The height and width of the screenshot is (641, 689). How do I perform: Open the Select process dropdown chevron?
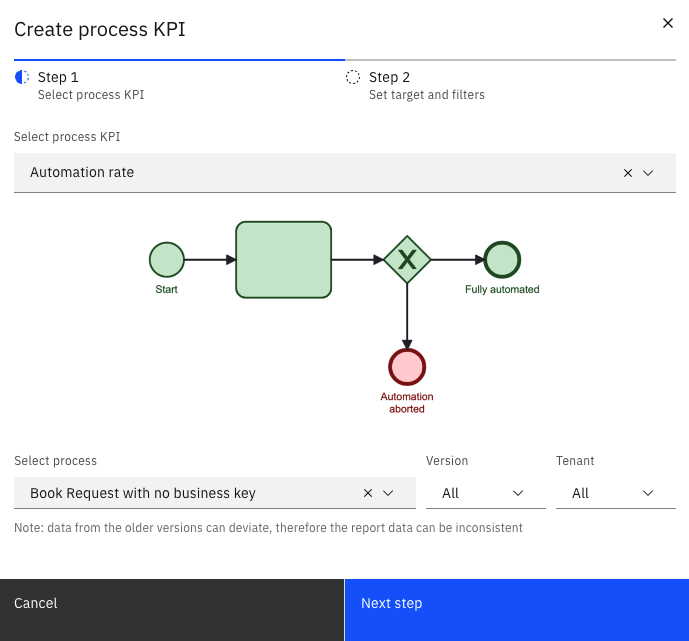click(x=387, y=493)
